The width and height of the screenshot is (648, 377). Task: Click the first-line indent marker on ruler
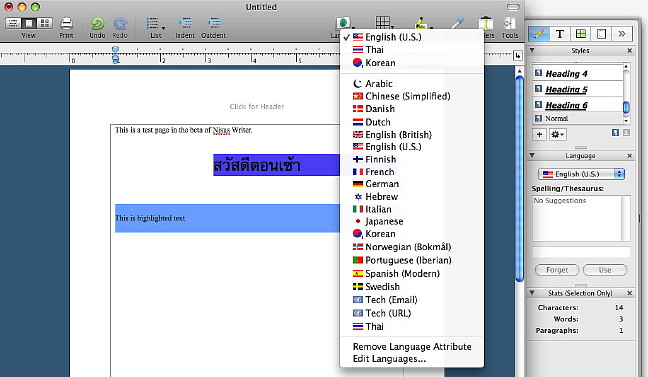(115, 49)
